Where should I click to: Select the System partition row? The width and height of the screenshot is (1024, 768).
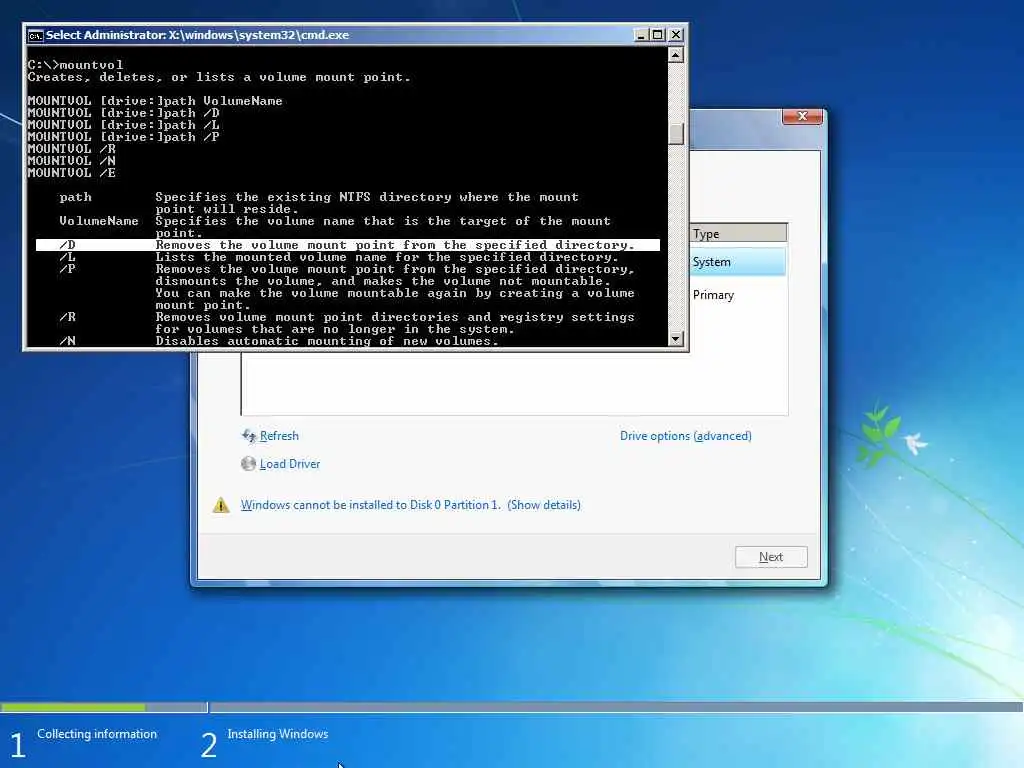pyautogui.click(x=739, y=262)
